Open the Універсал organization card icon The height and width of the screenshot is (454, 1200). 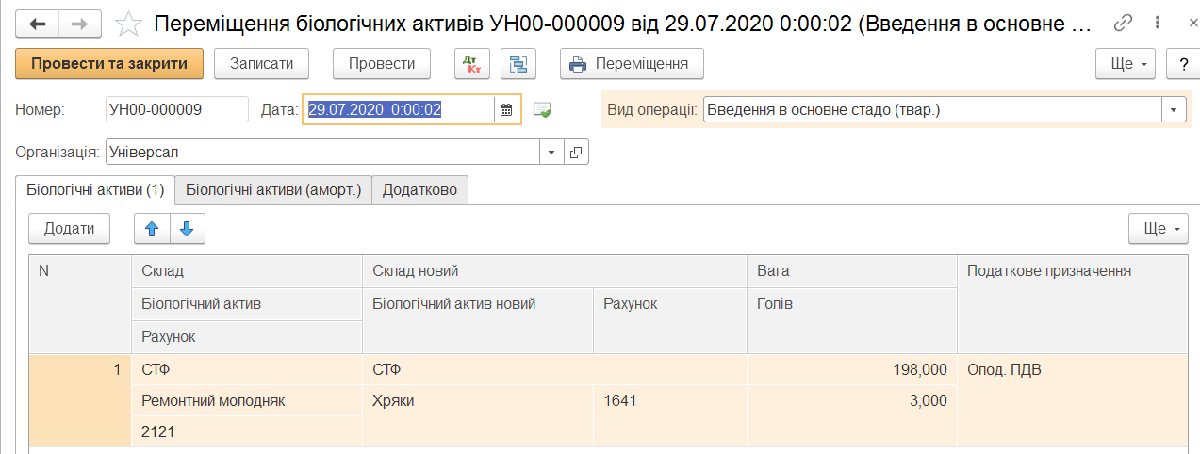577,152
